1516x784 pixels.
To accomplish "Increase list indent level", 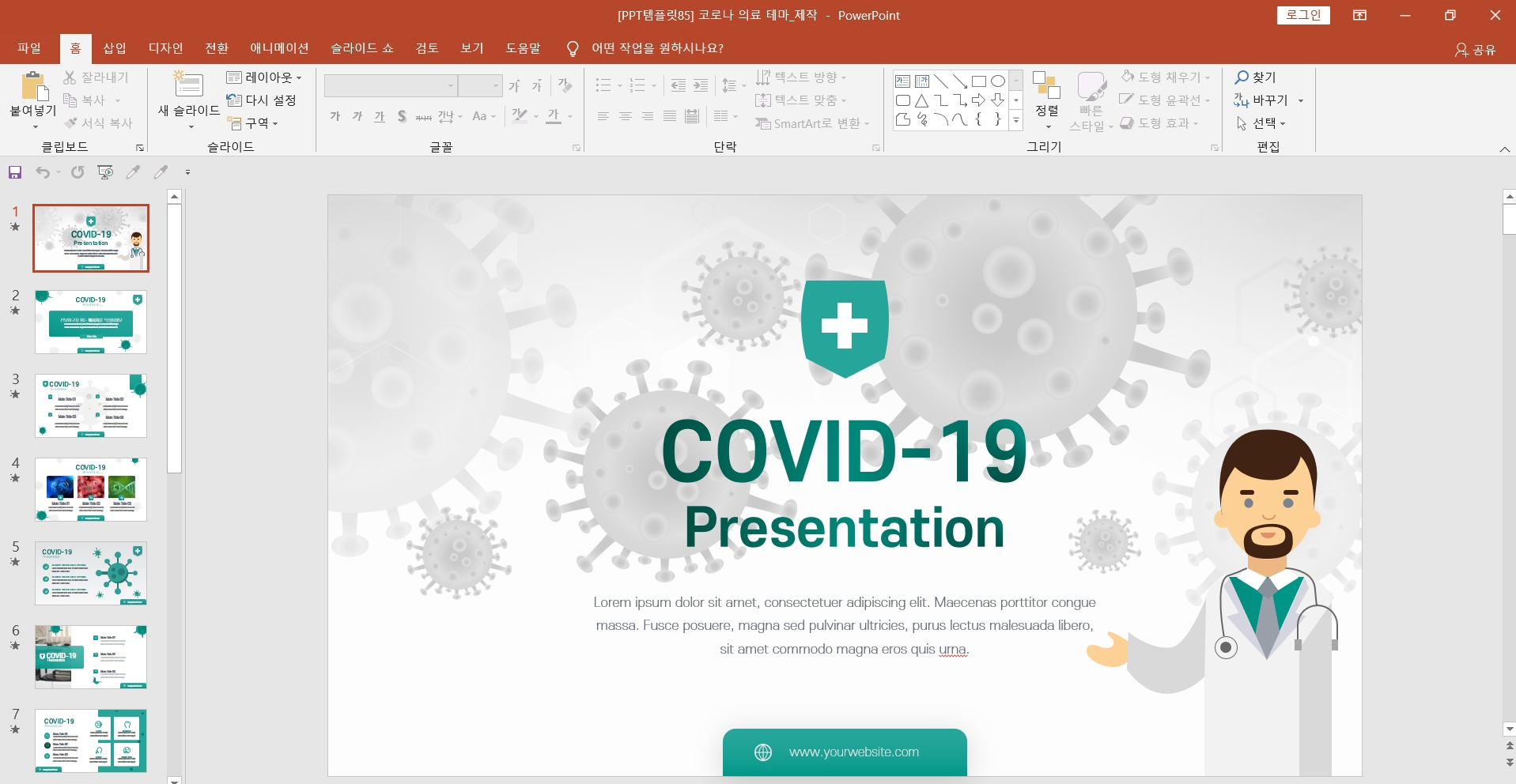I will pos(701,85).
